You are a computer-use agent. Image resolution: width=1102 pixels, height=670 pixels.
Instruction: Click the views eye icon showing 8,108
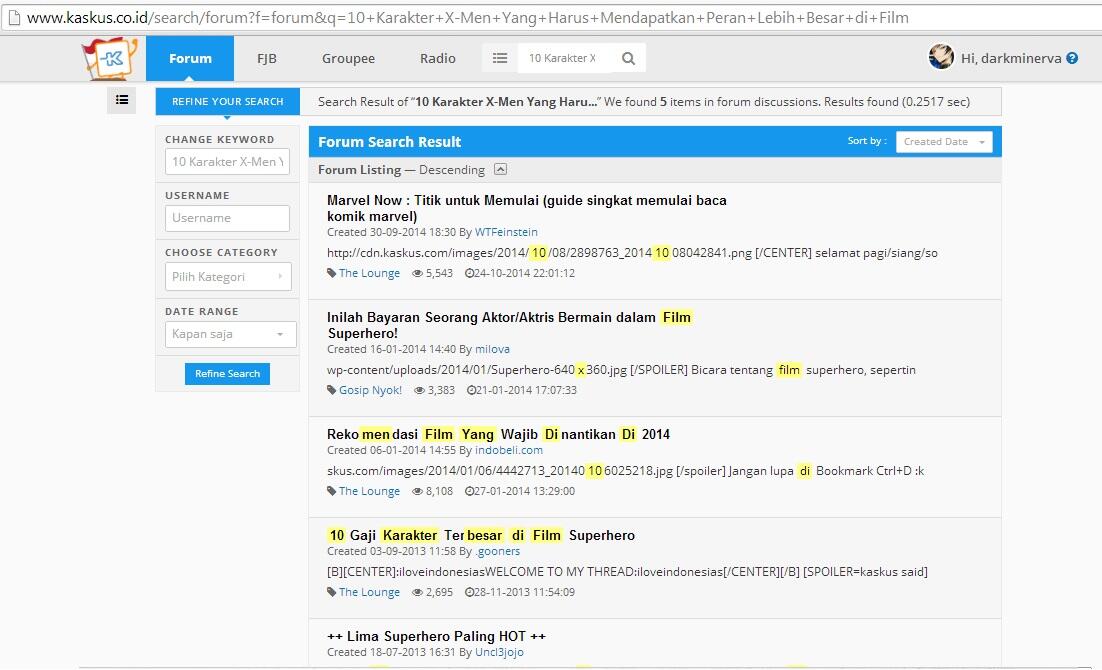click(417, 491)
